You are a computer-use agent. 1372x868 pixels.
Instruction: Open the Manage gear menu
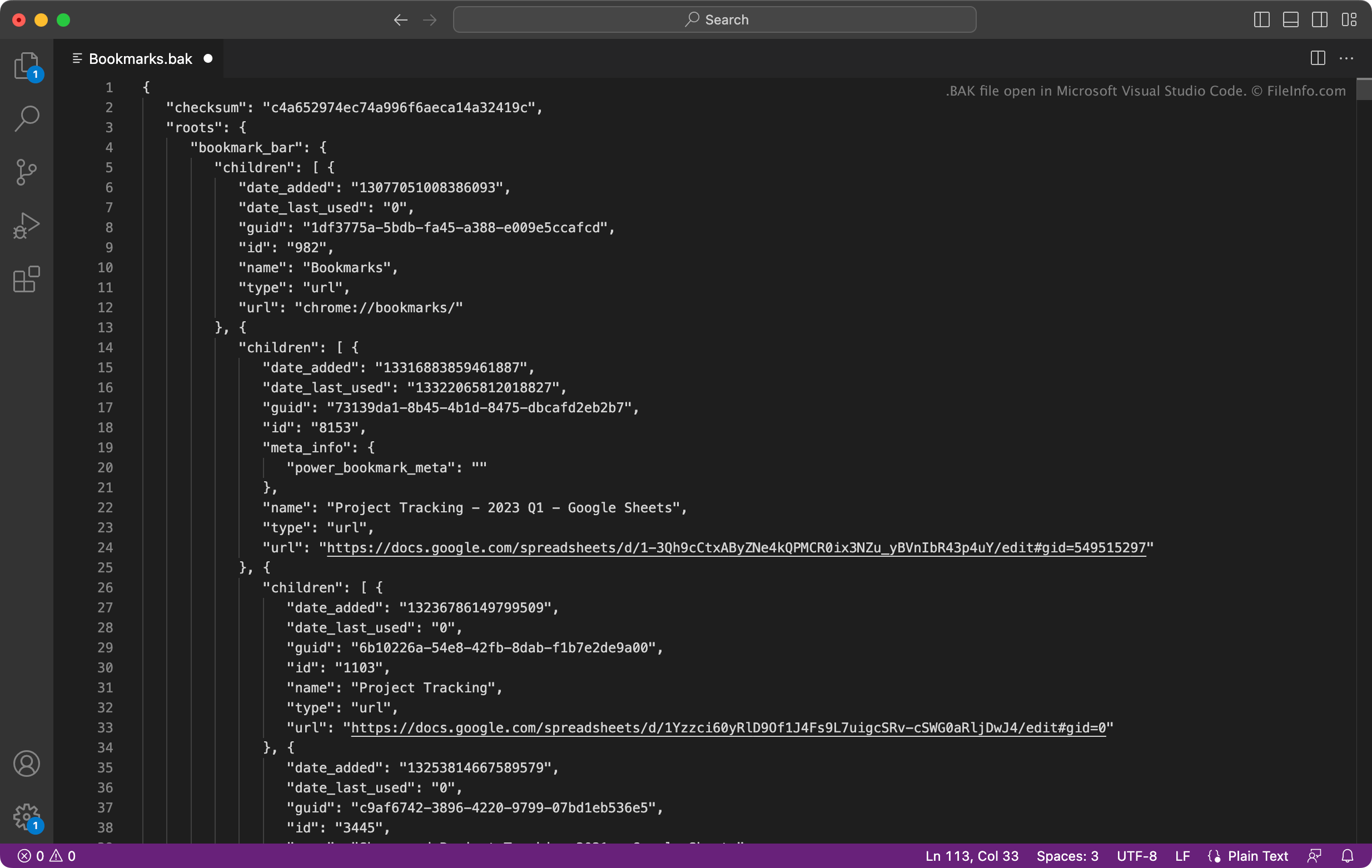click(x=26, y=817)
